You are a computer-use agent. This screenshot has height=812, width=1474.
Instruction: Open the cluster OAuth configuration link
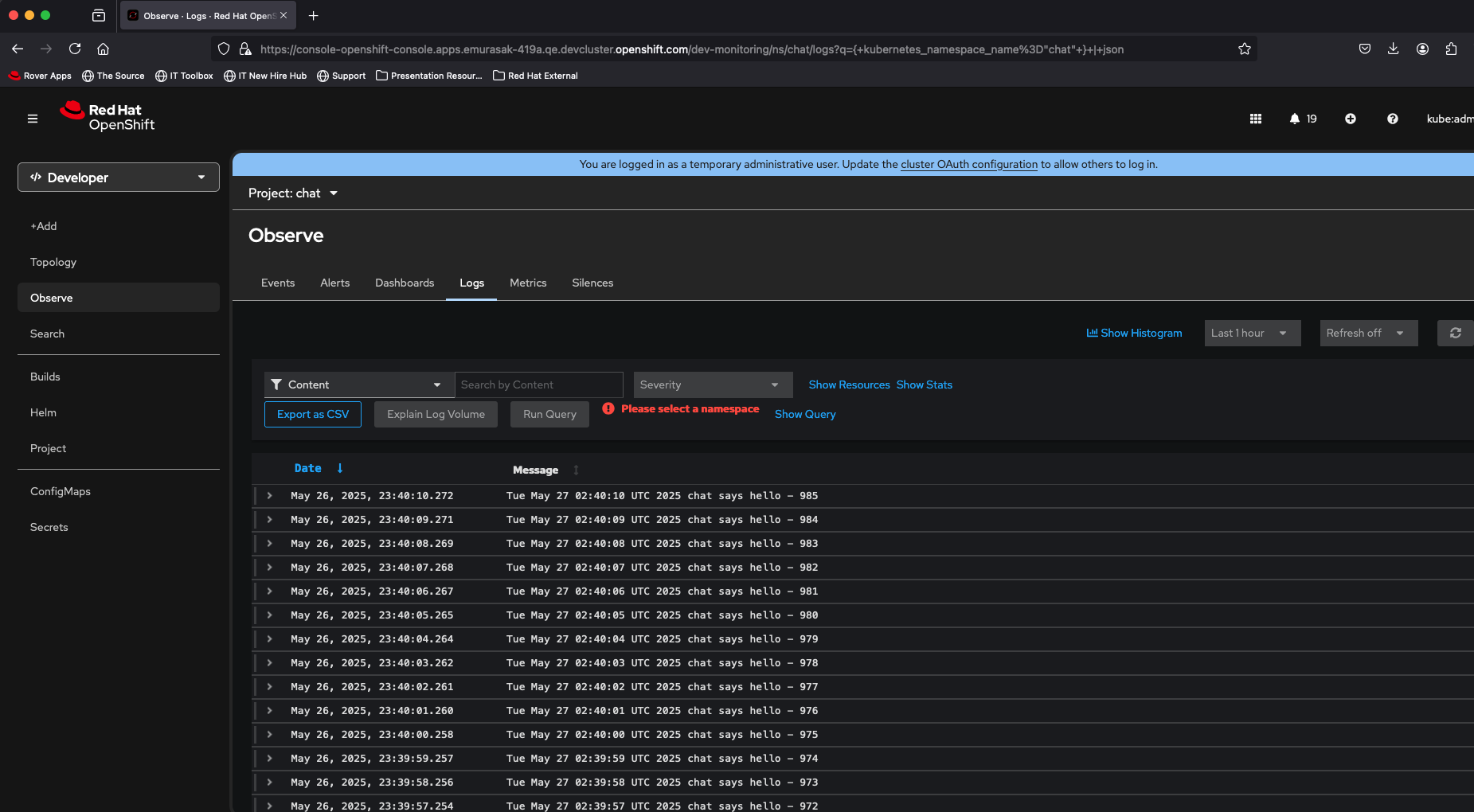[x=968, y=165]
